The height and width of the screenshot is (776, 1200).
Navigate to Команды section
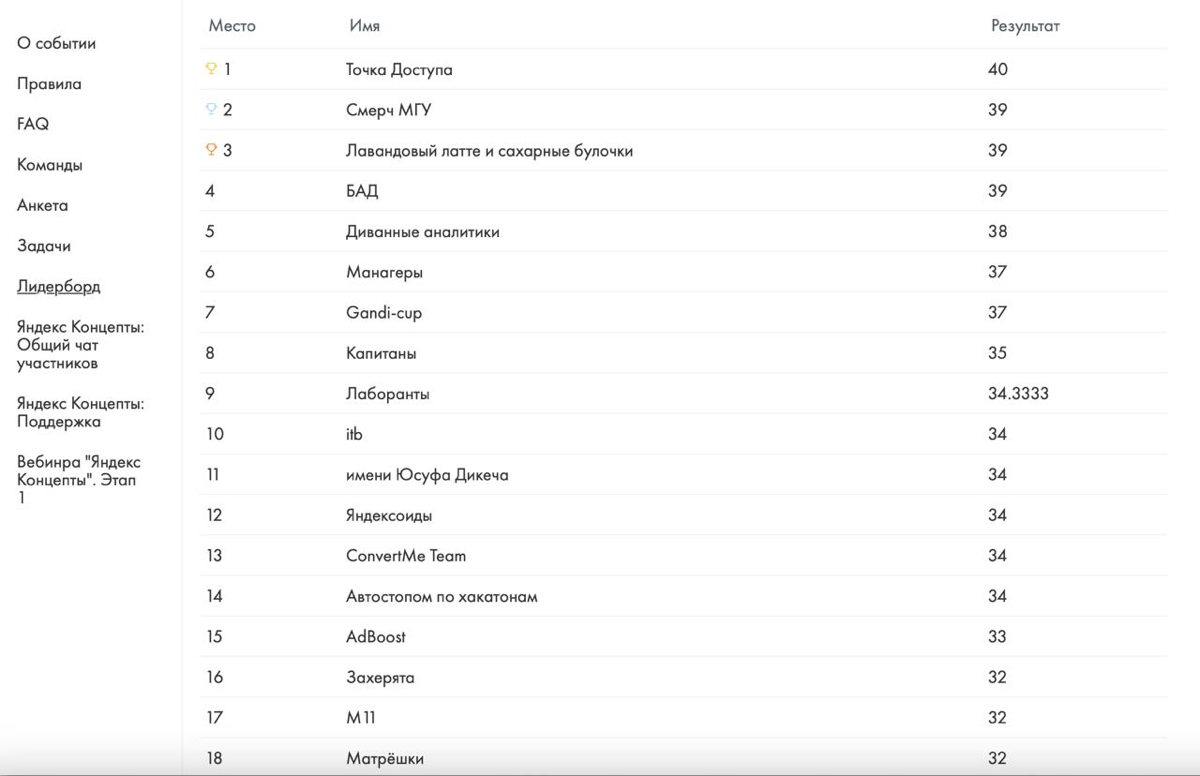(50, 165)
